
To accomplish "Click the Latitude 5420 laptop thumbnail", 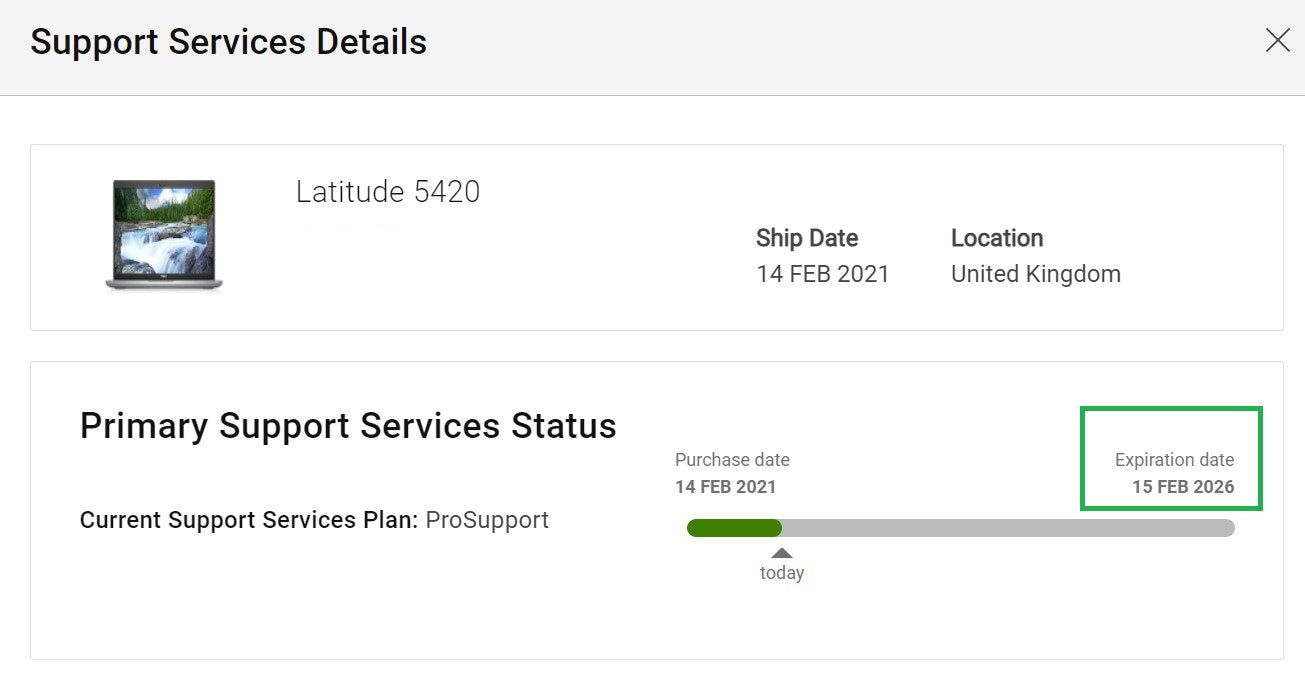I will (164, 236).
